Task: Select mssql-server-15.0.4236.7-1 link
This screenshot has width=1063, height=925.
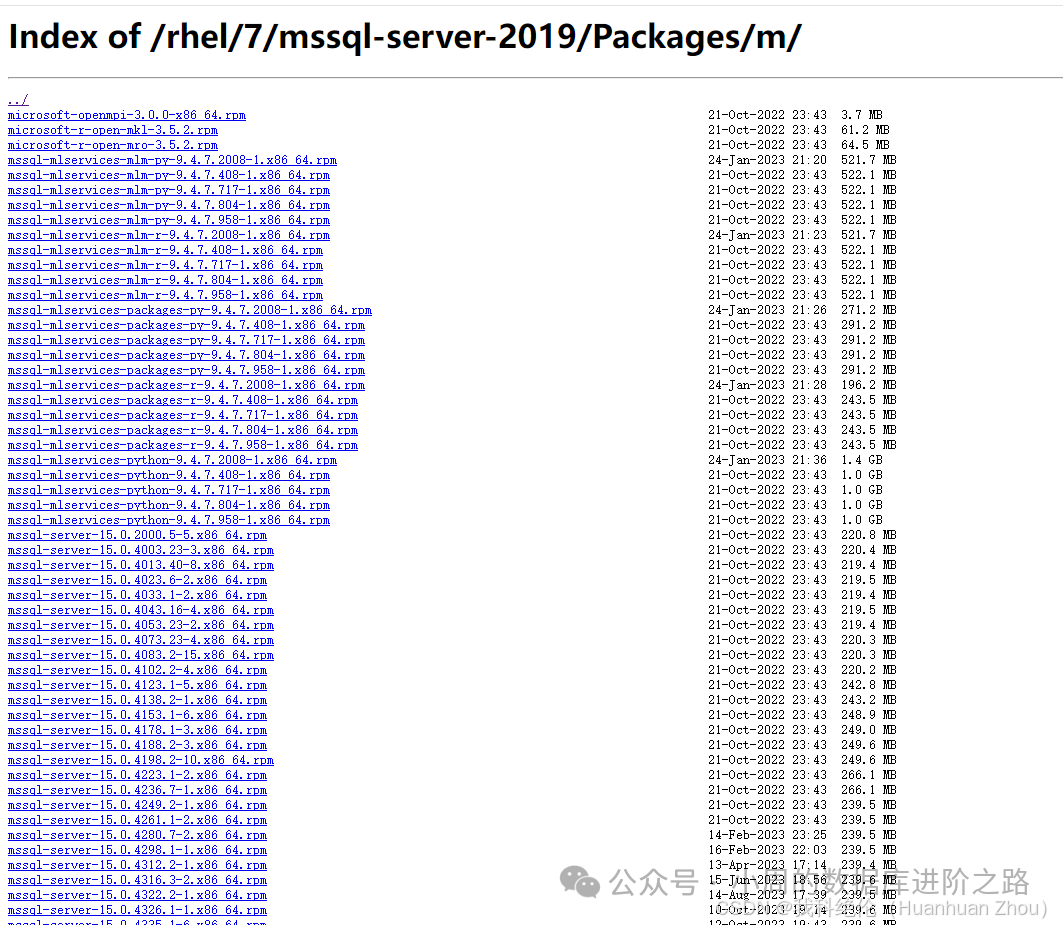Action: pyautogui.click(x=138, y=790)
